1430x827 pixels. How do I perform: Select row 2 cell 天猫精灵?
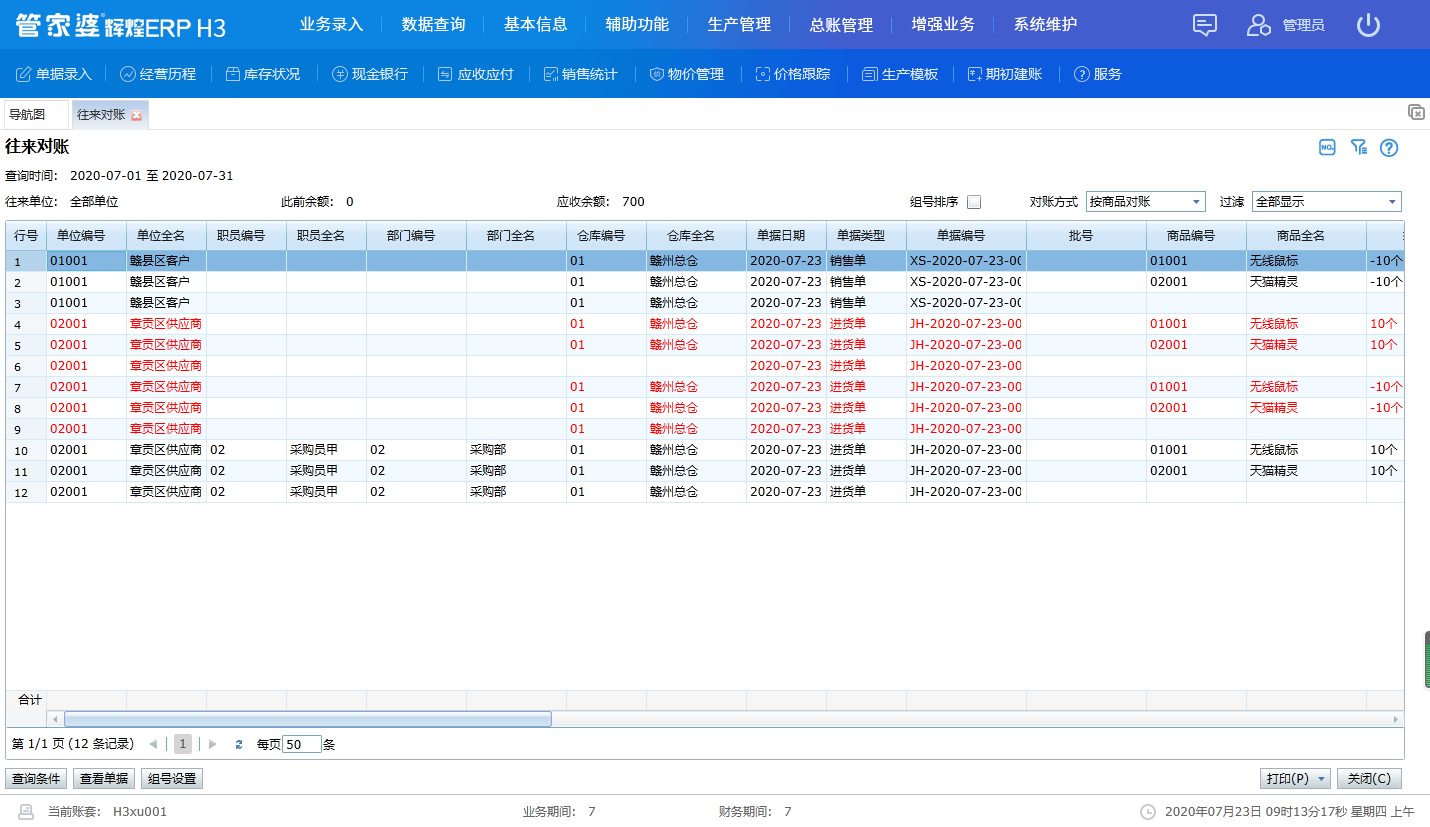pos(1306,282)
